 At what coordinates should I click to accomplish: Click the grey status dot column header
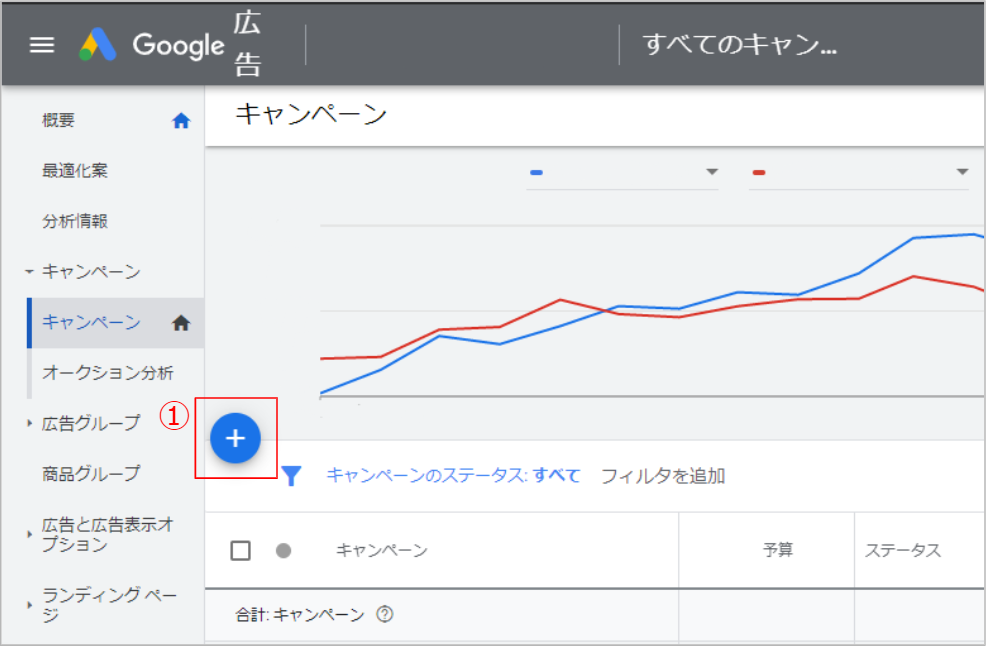pos(283,551)
